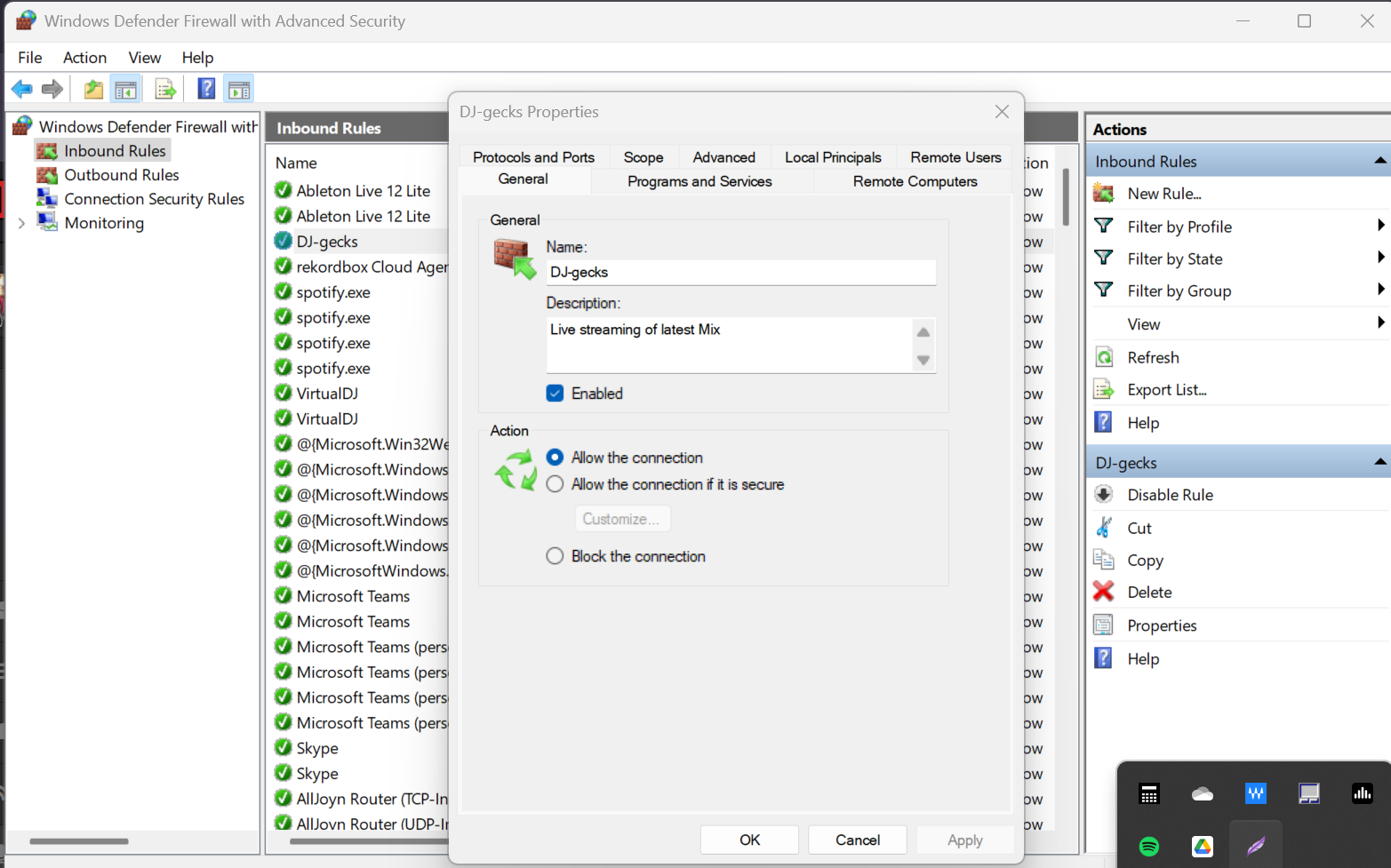1391x868 pixels.
Task: Click the Disable Rule icon
Action: [1104, 495]
